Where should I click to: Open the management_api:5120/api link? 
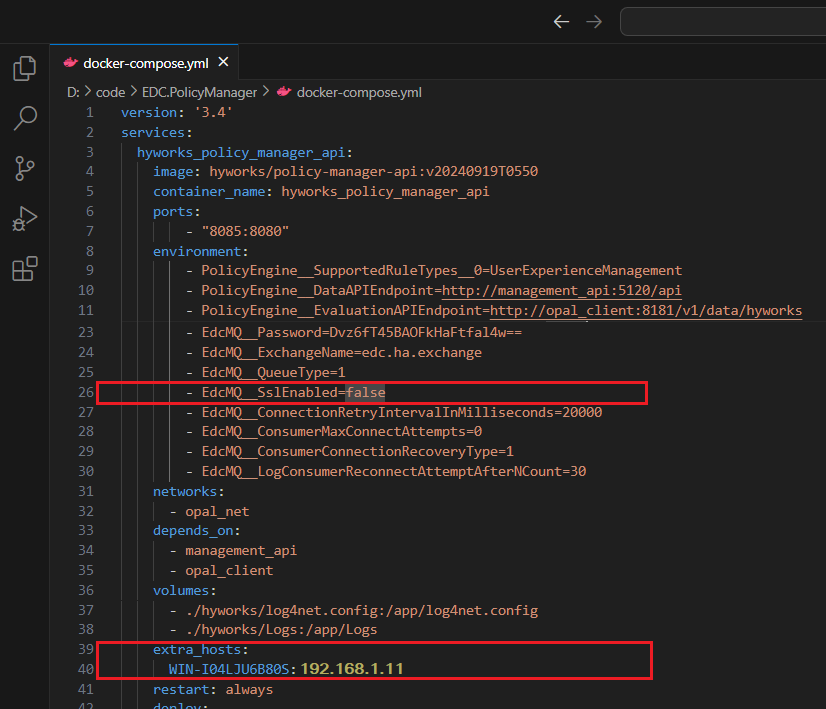coord(561,290)
